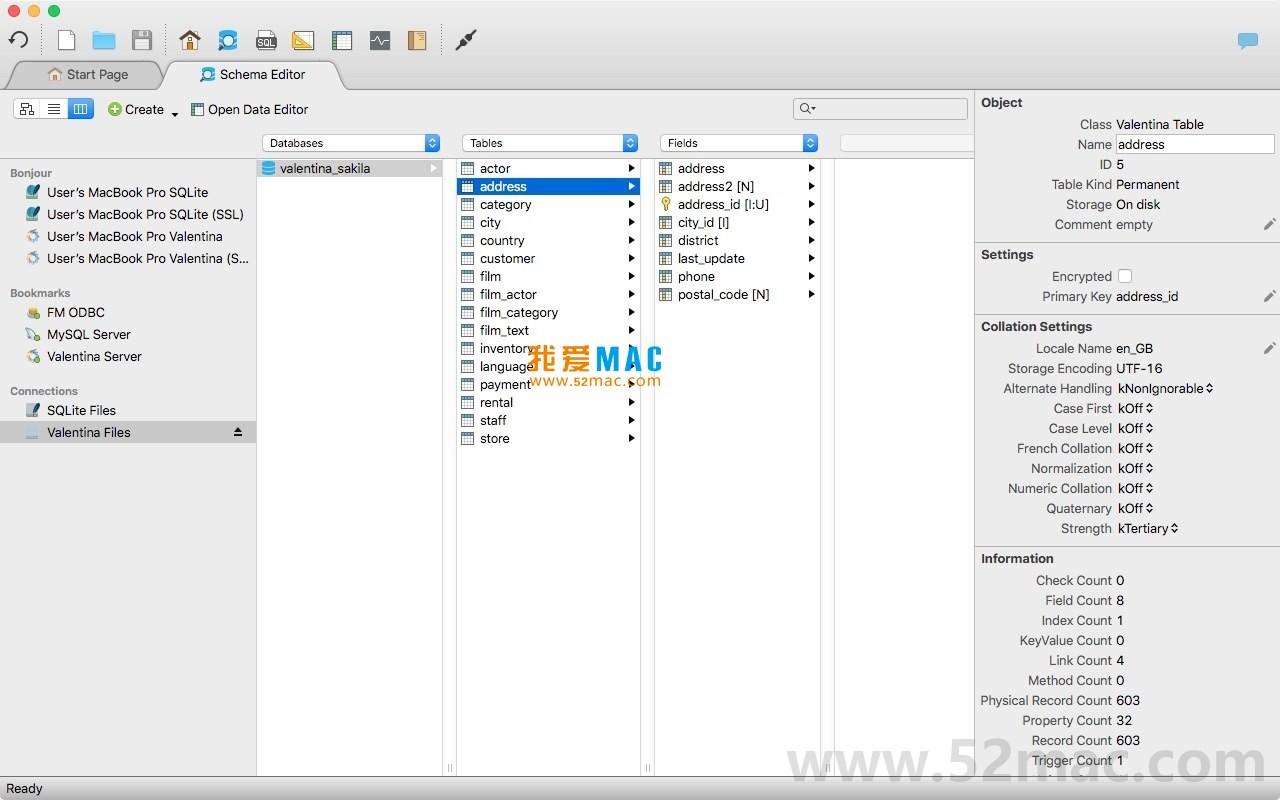Click the home toolbar icon
Screen dimensions: 1280x800
coord(190,40)
